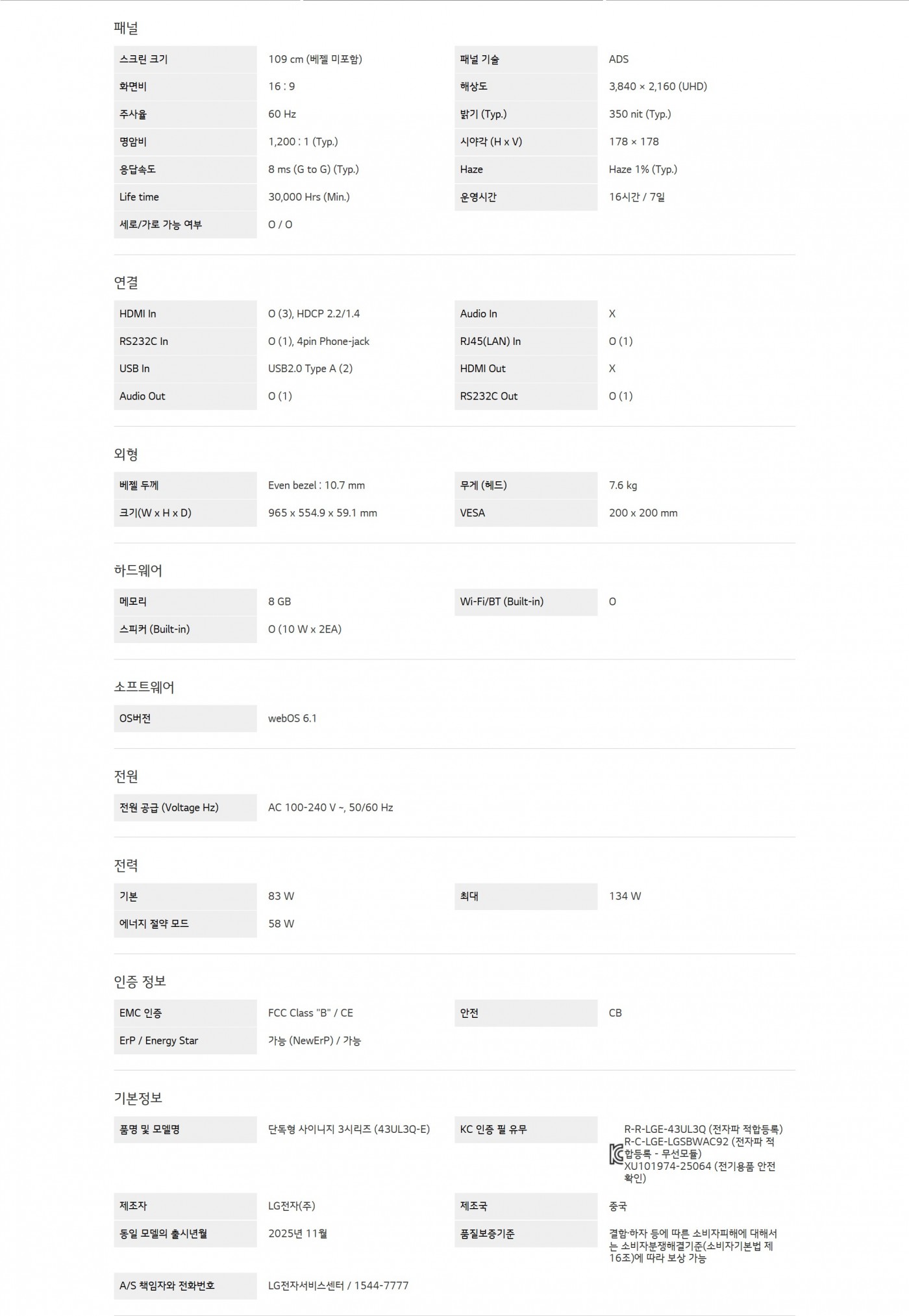This screenshot has width=909, height=1316.
Task: Click the LG전자서비스센터 phone number 1544-7777
Action: (381, 1285)
